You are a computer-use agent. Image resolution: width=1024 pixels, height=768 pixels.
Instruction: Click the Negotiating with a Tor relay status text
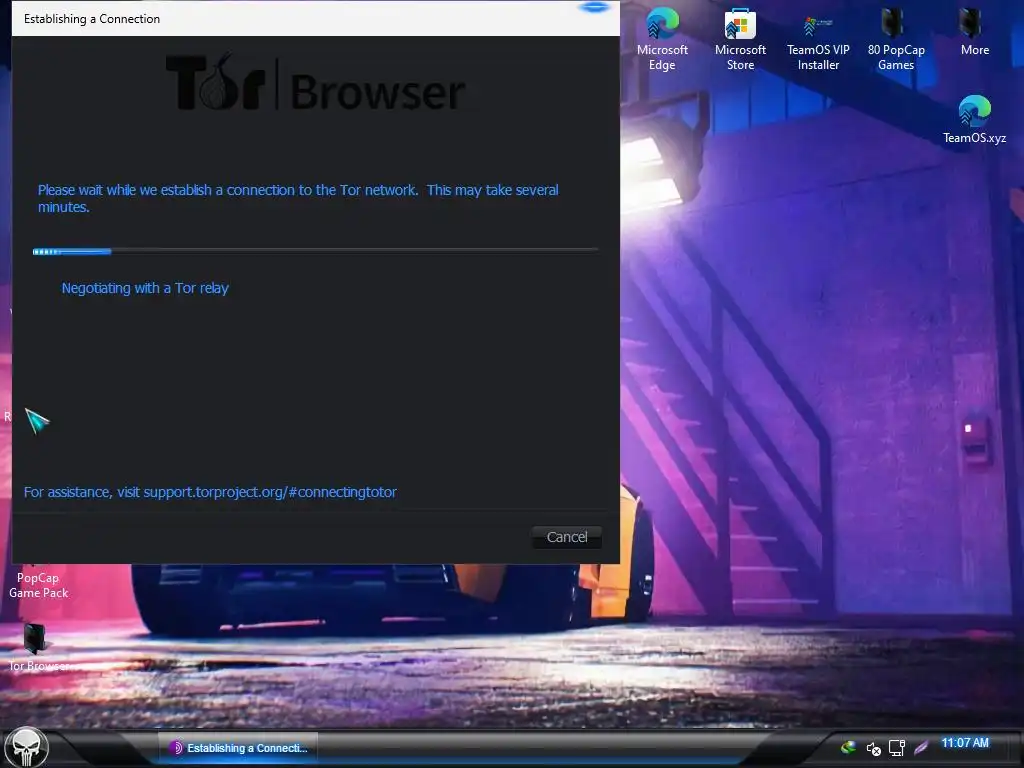(x=145, y=288)
